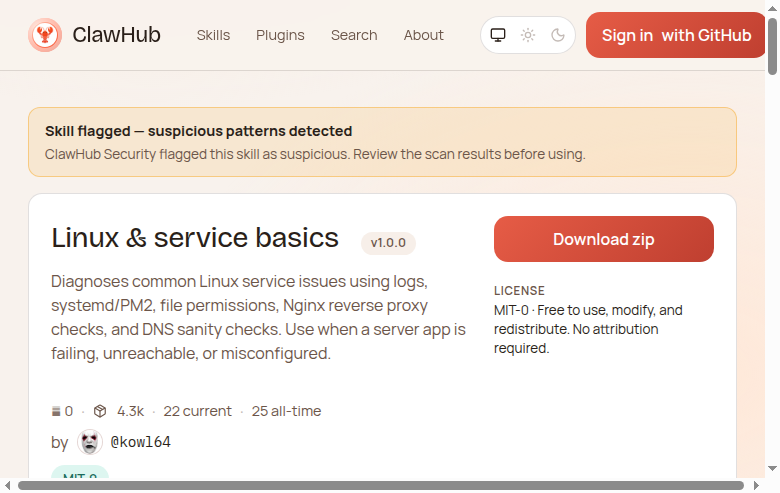Viewport: 780px width, 493px height.
Task: Click the ClawHub brand name
Action: click(x=116, y=36)
